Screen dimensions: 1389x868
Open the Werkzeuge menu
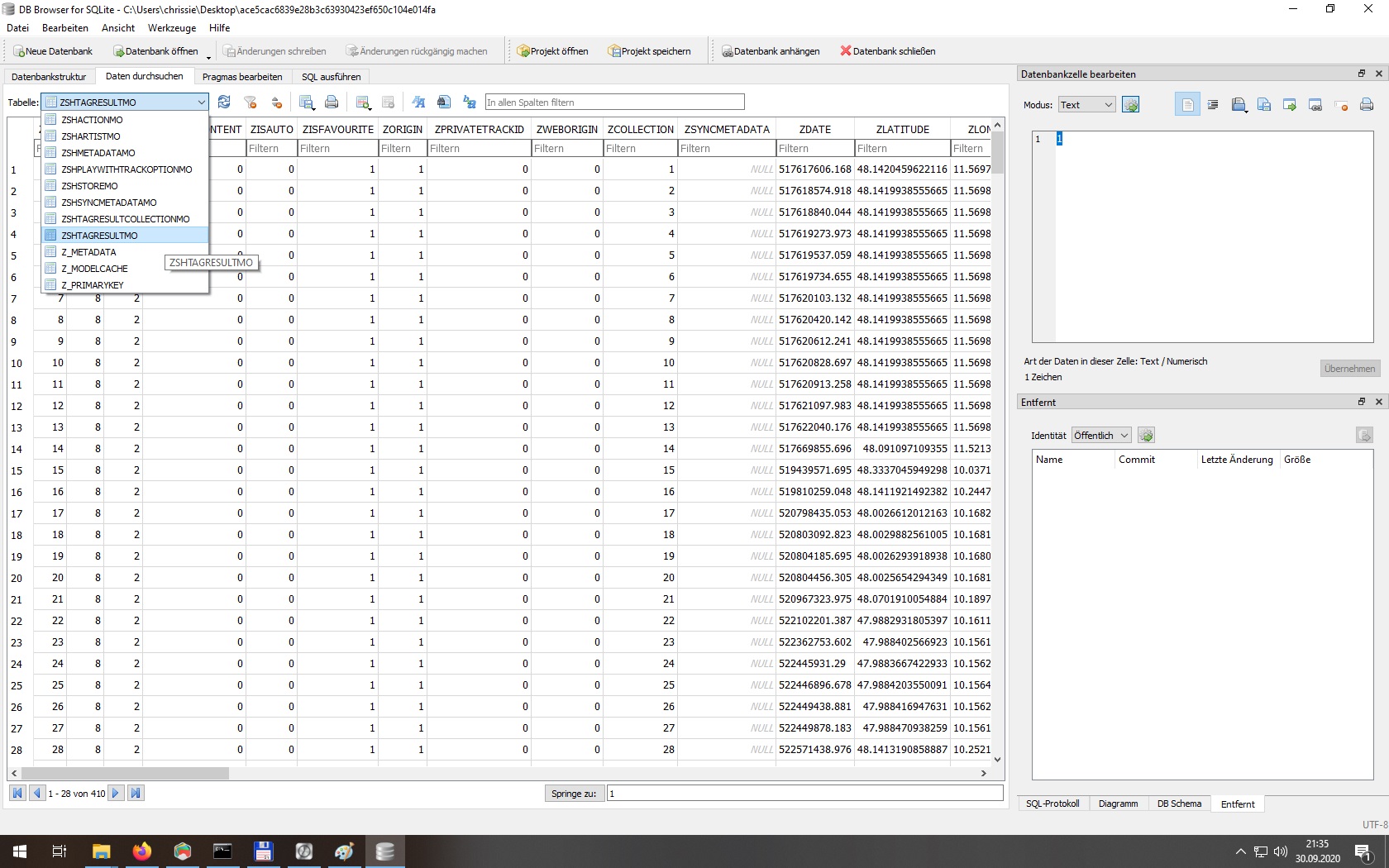(x=172, y=28)
